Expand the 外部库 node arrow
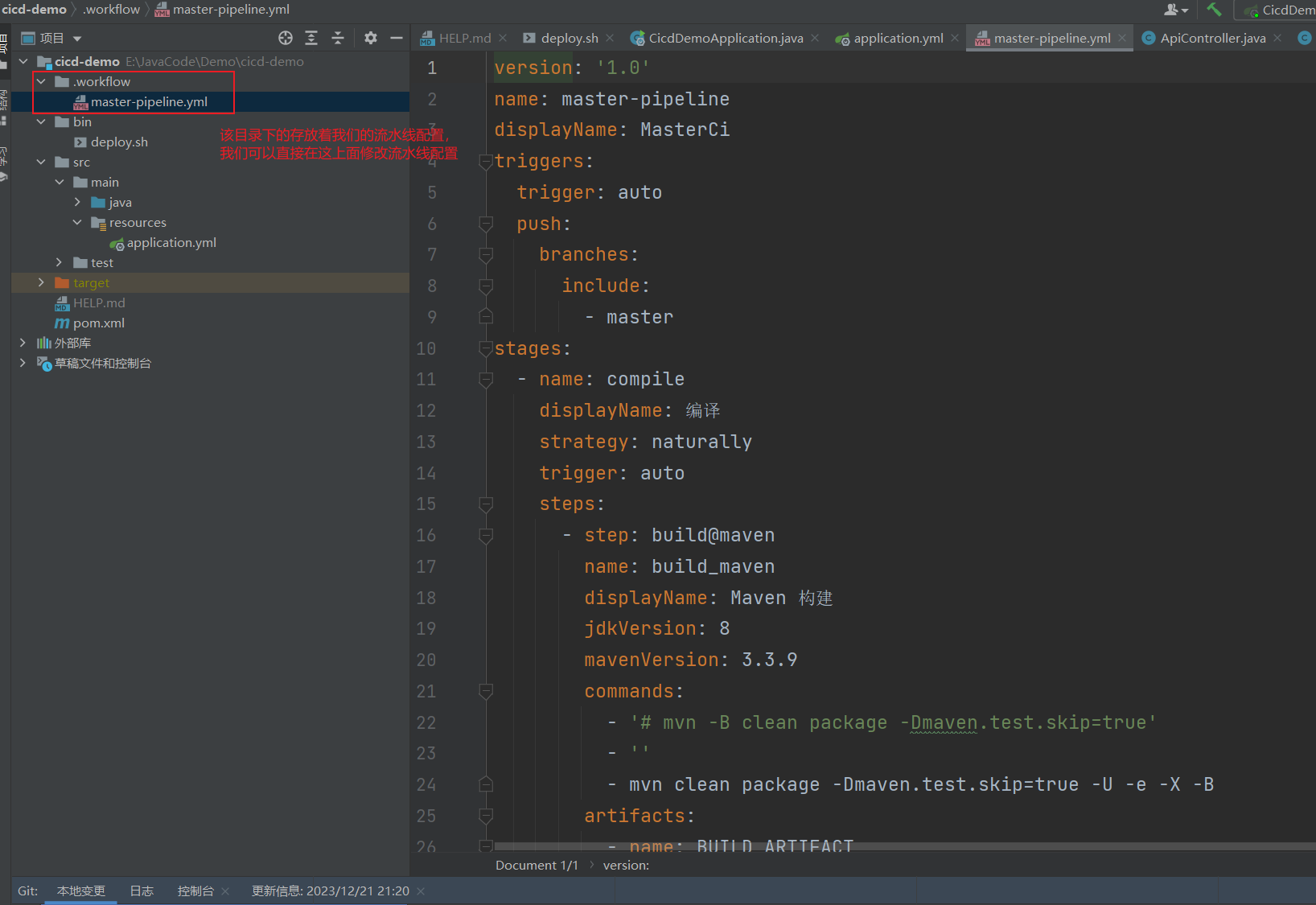The image size is (1316, 905). click(x=23, y=343)
